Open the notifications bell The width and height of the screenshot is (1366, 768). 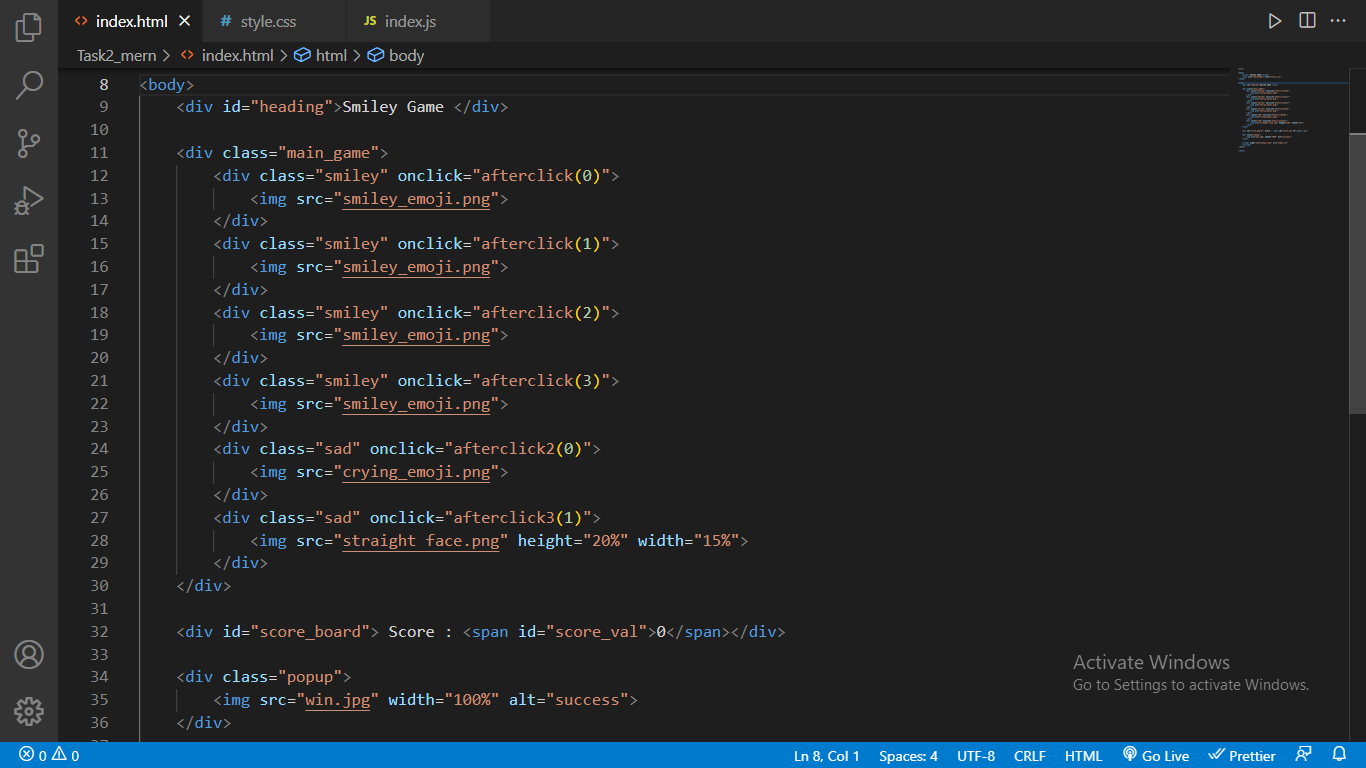1339,755
